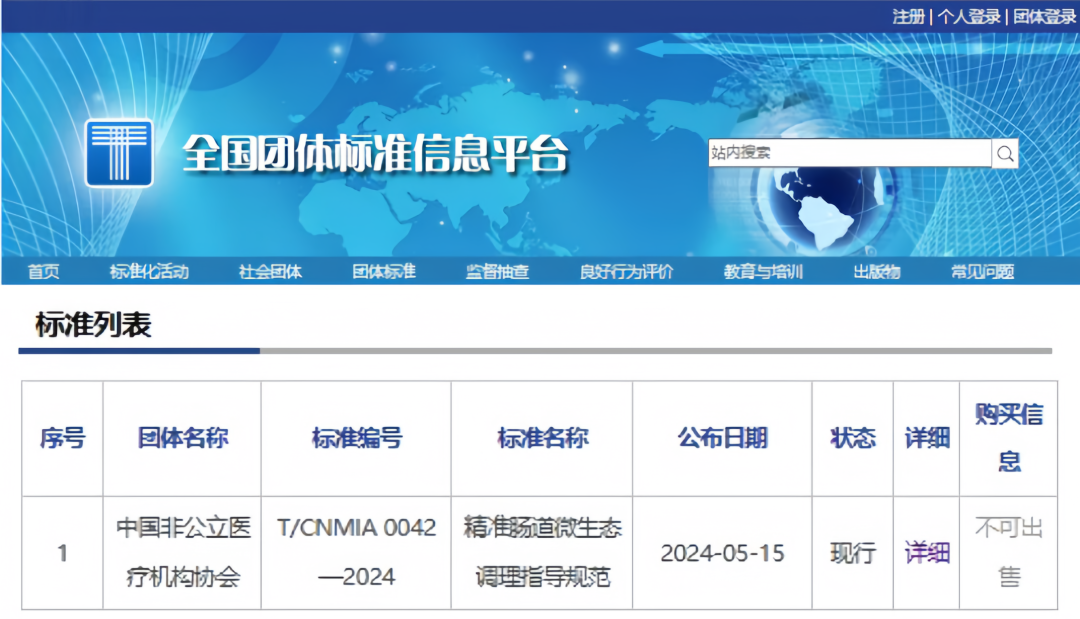Open the 个人登录 link

[968, 17]
